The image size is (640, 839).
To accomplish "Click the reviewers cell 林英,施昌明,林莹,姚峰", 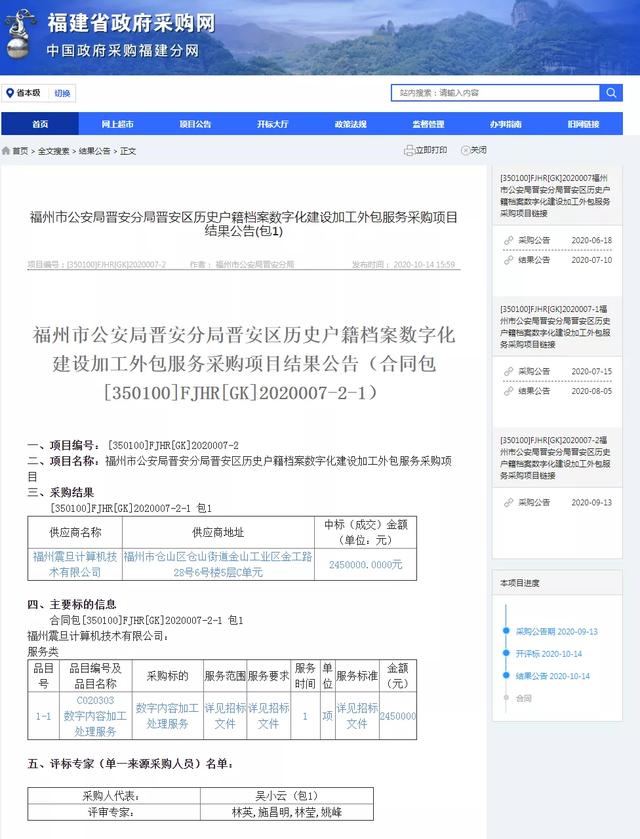I will pos(287,812).
